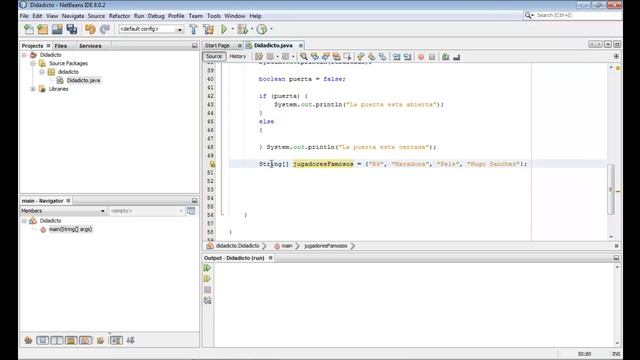
Task: Run the project with green play icon
Action: click(224, 29)
